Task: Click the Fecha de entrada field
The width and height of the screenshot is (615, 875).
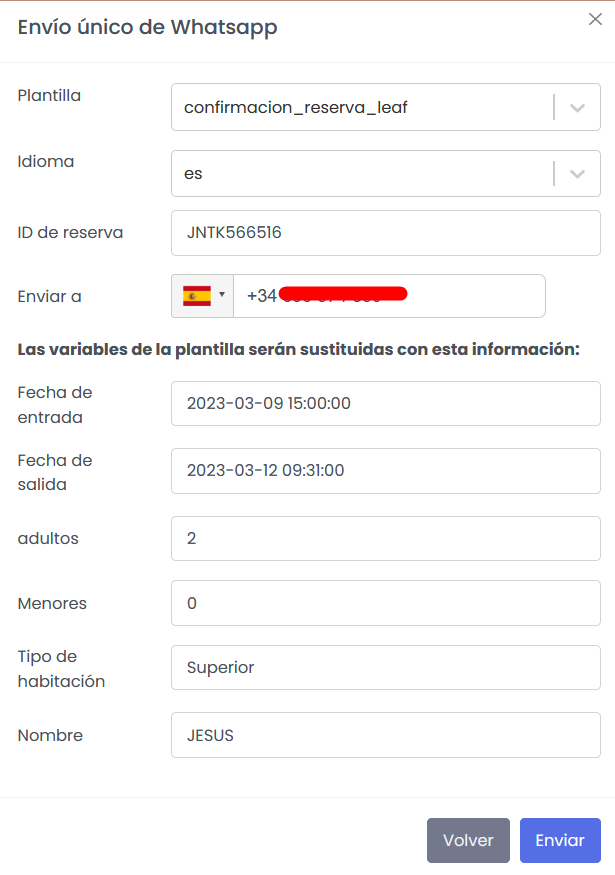Action: 385,404
